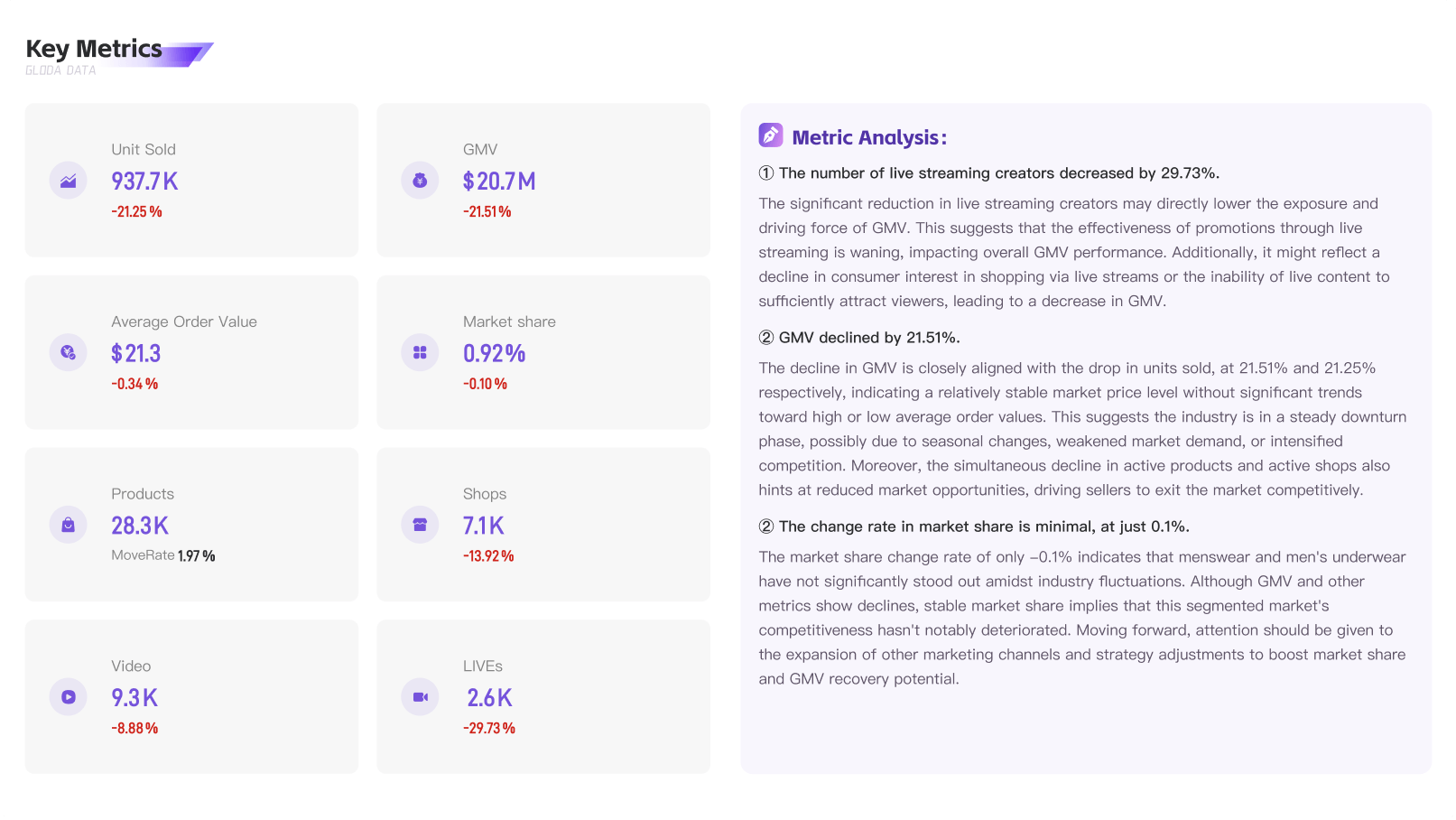Click the Metric Analysis pencil icon

pos(770,135)
